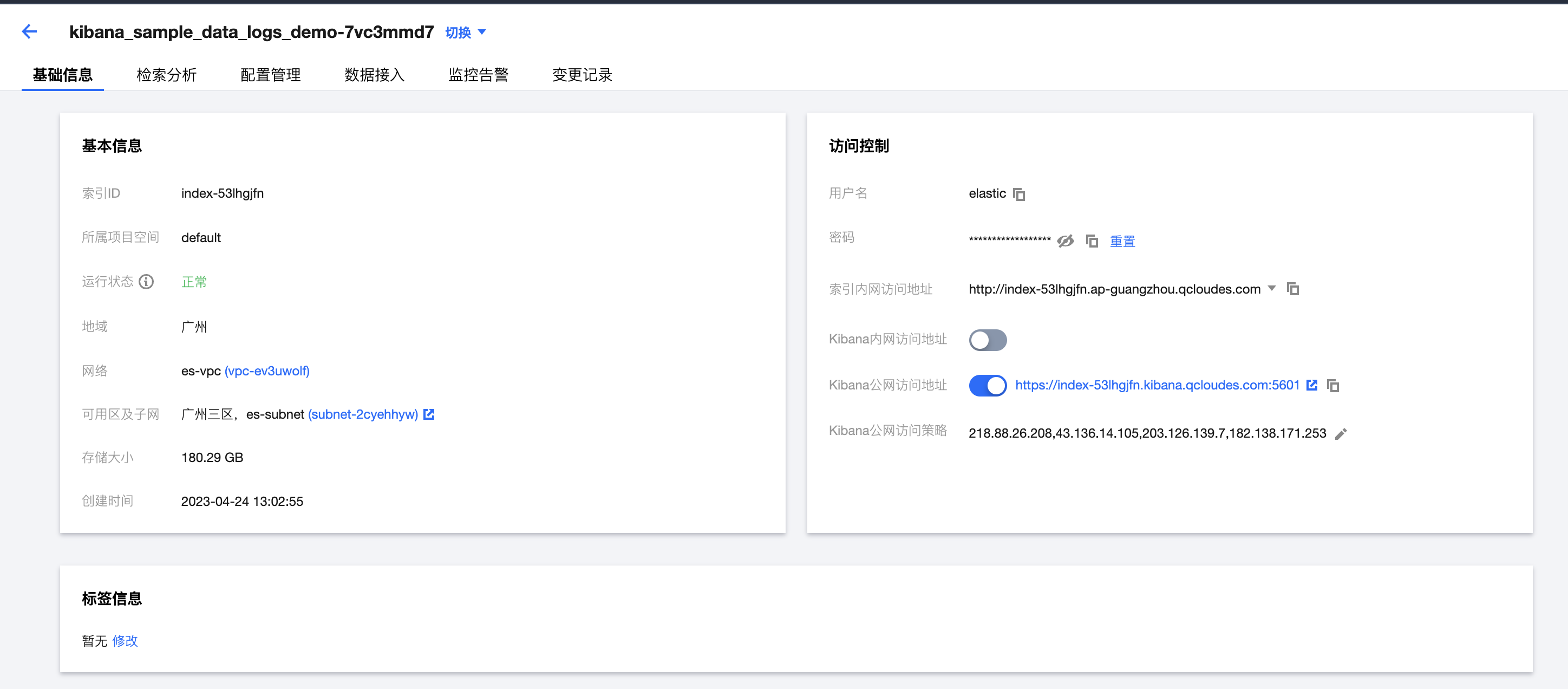Edit the Kibana公网访问策略 IP list

coord(1342,434)
